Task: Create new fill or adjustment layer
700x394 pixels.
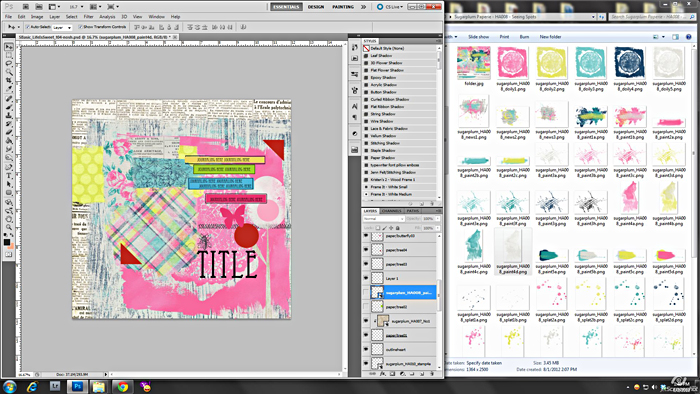Action: click(402, 374)
